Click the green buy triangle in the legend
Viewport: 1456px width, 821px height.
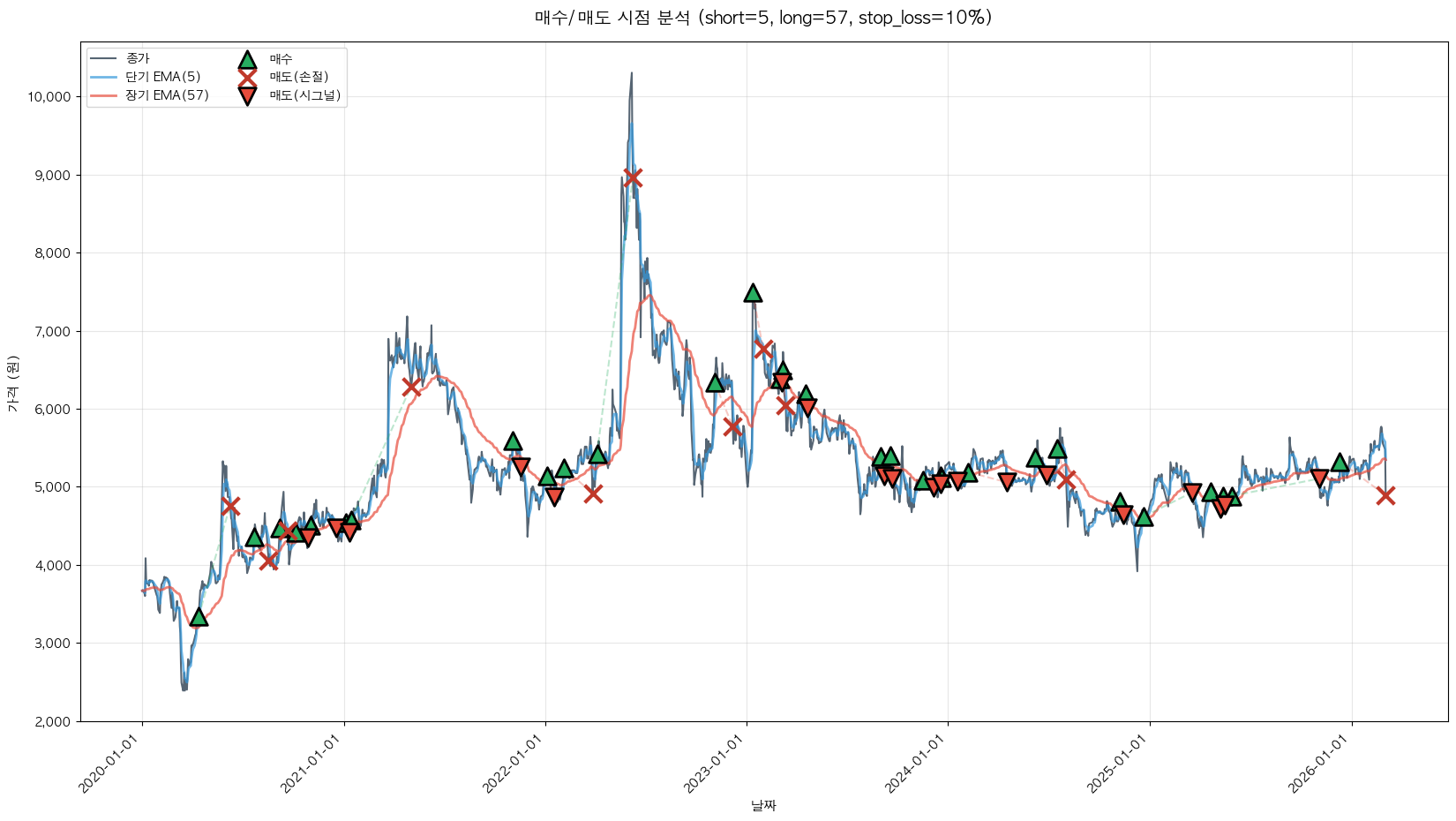pyautogui.click(x=247, y=59)
